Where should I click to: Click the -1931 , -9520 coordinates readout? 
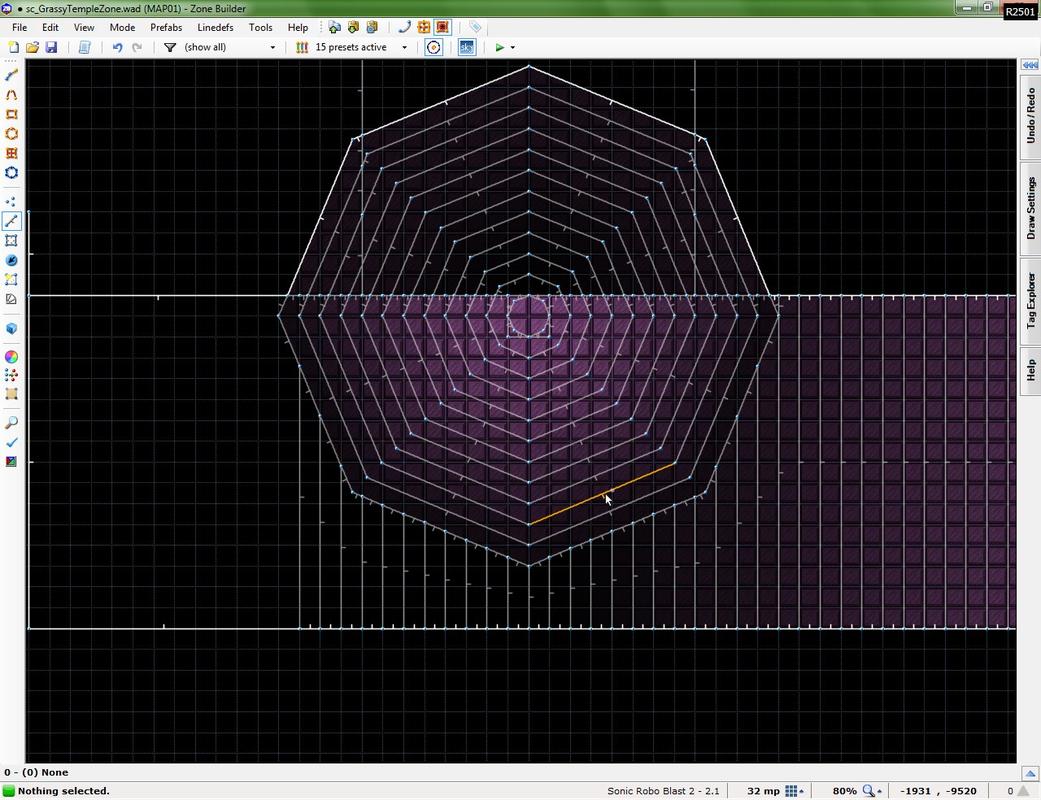pyautogui.click(x=938, y=791)
